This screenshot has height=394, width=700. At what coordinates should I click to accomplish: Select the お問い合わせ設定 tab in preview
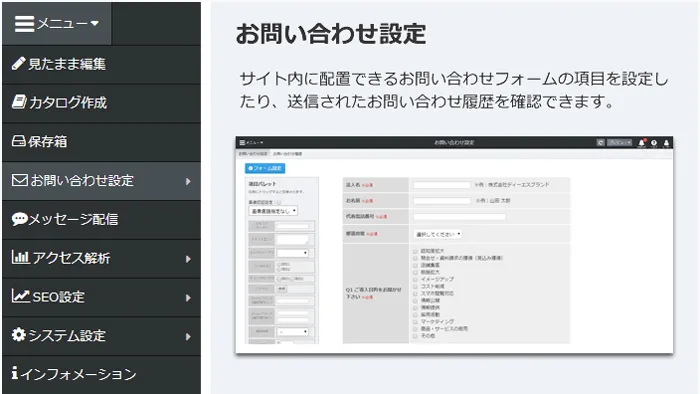point(253,153)
